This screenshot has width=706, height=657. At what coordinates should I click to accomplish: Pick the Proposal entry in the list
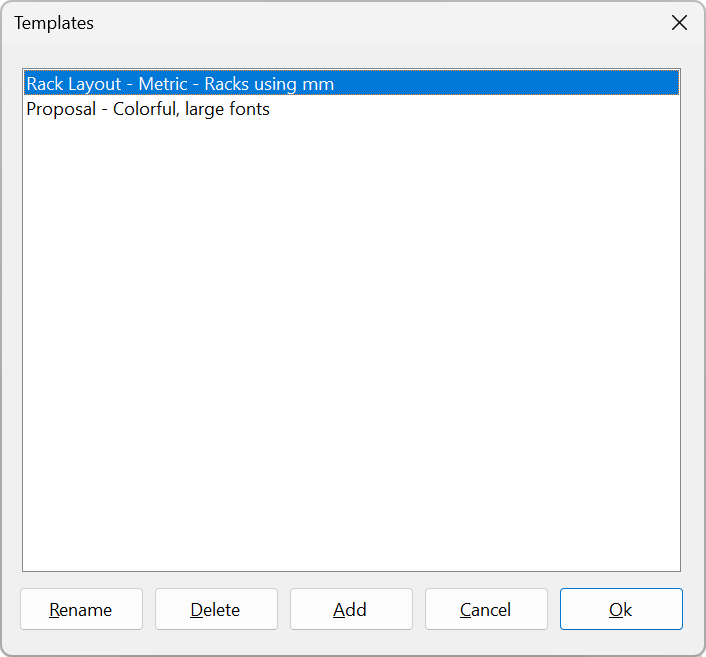pyautogui.click(x=148, y=109)
